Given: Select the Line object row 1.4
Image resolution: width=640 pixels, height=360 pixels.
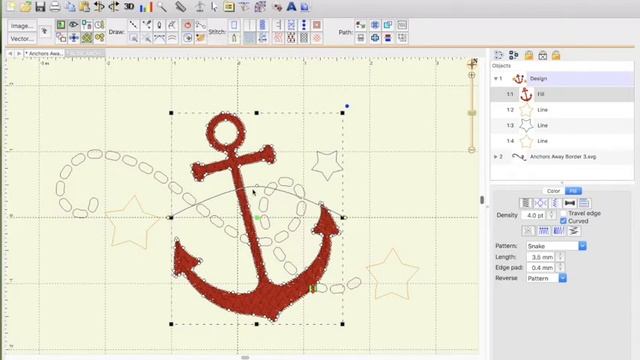Looking at the screenshot, I should [x=562, y=140].
